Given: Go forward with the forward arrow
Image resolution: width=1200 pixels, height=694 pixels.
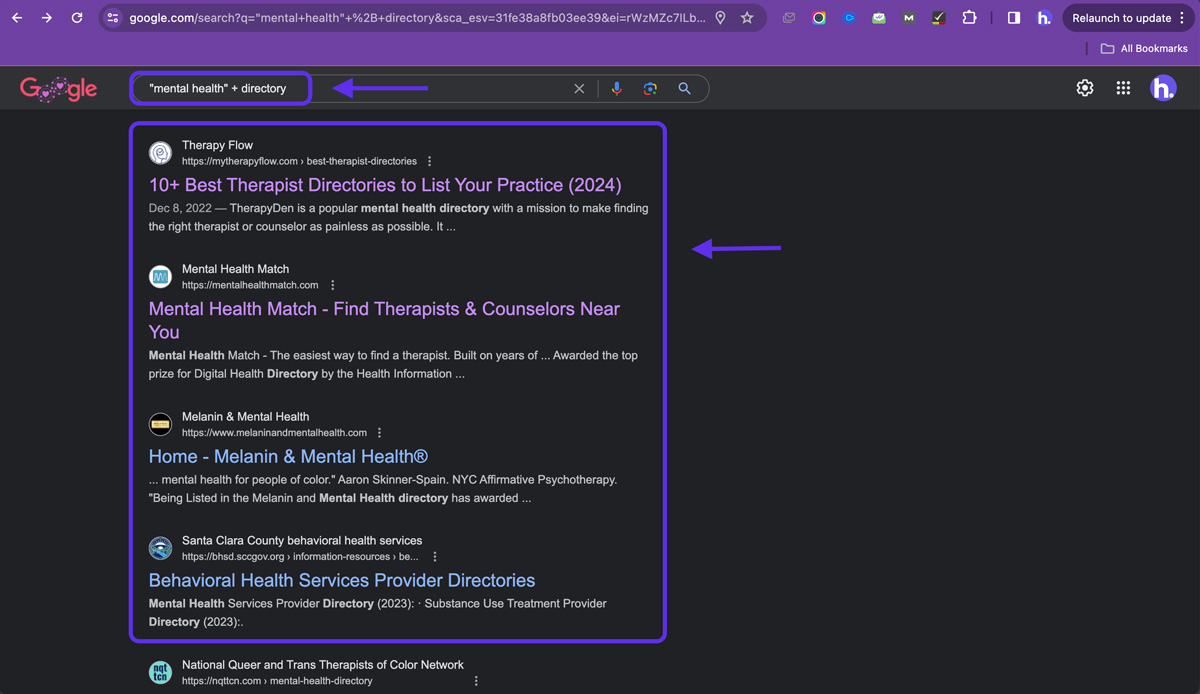Looking at the screenshot, I should point(47,18).
